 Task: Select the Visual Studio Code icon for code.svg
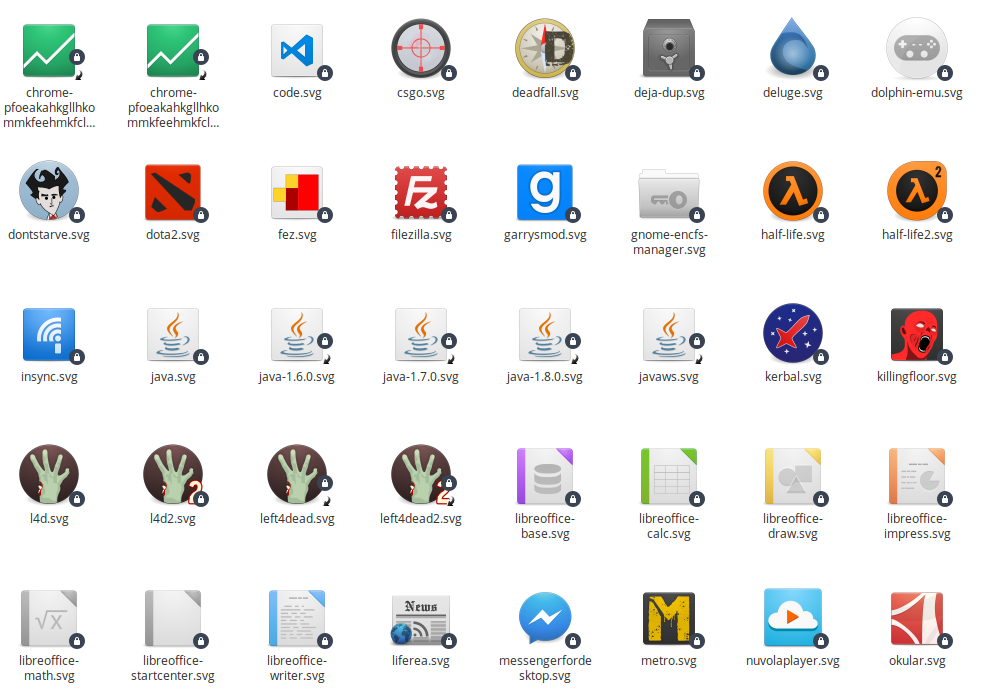tap(297, 50)
